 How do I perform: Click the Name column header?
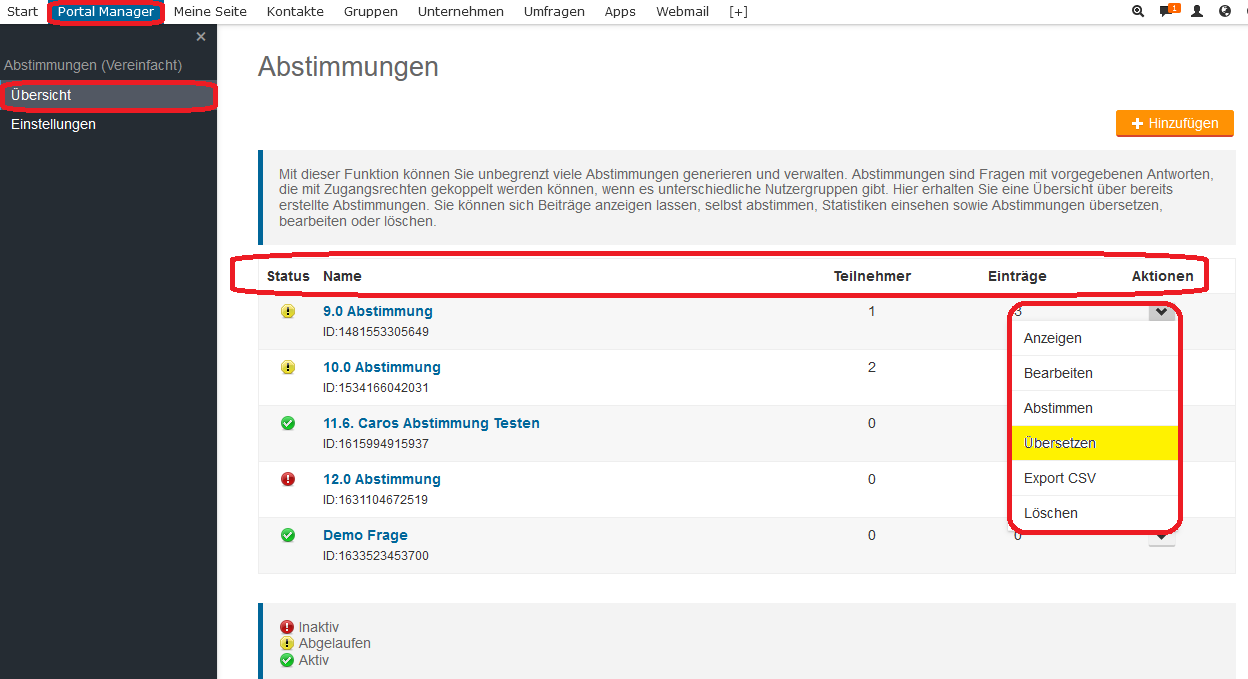click(343, 276)
